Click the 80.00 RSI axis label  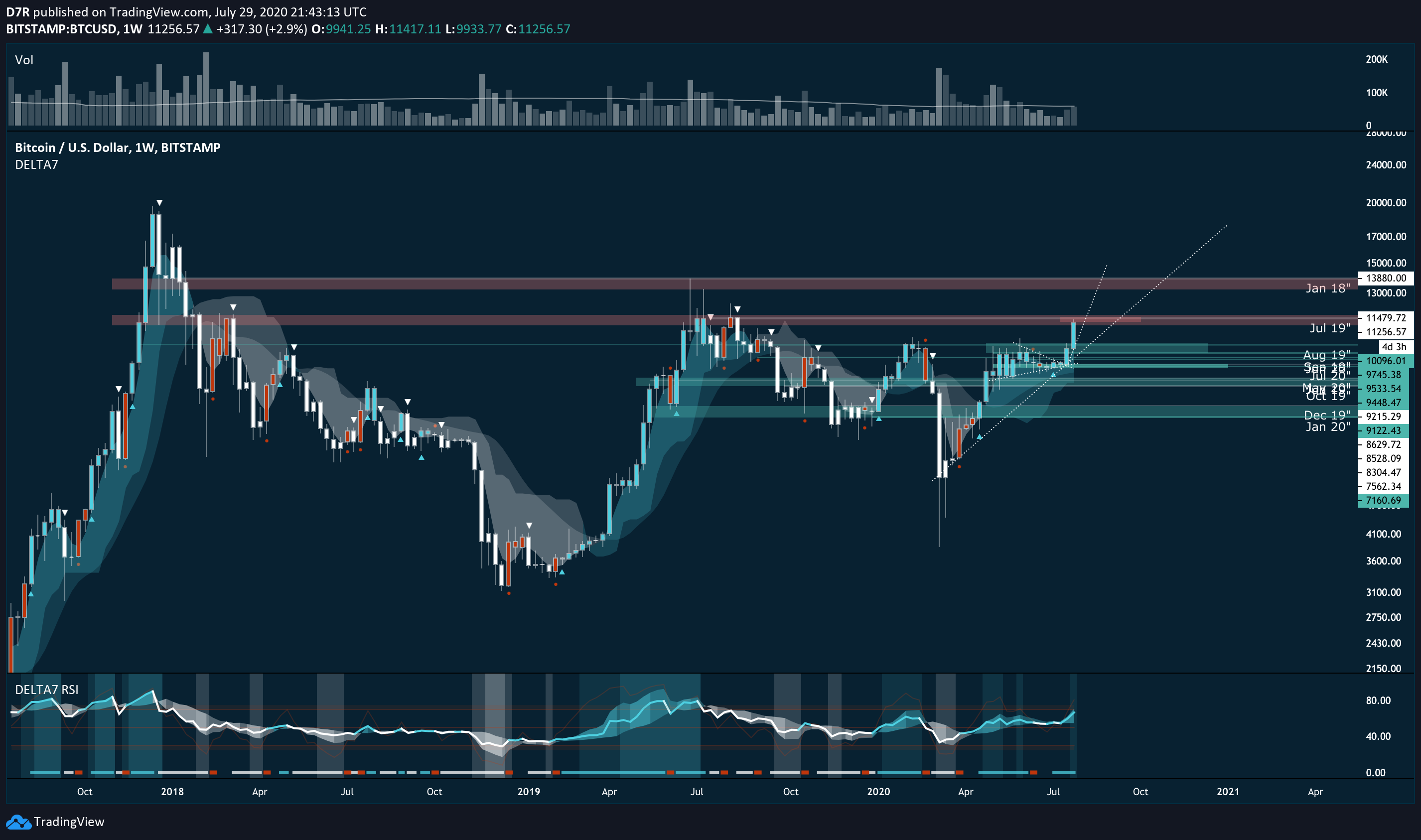point(1378,701)
